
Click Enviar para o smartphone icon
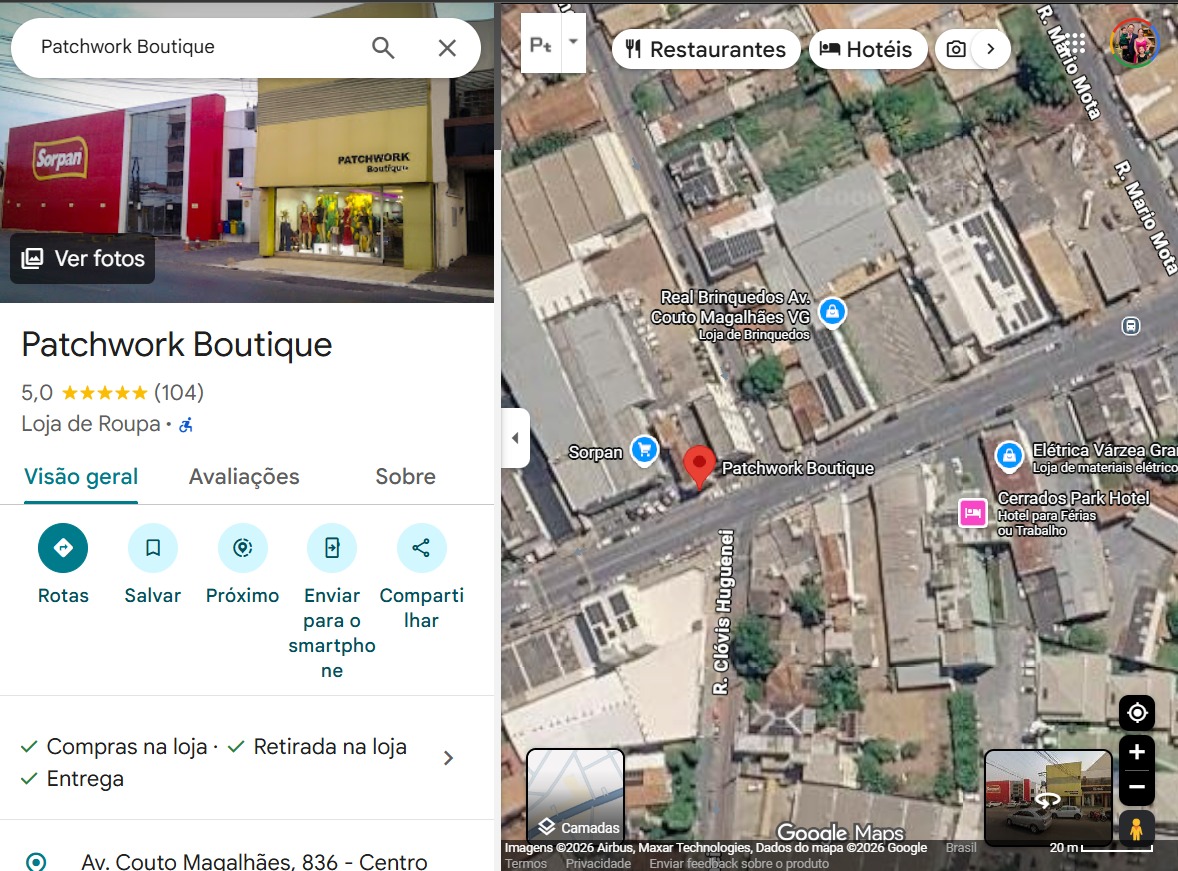(x=331, y=548)
